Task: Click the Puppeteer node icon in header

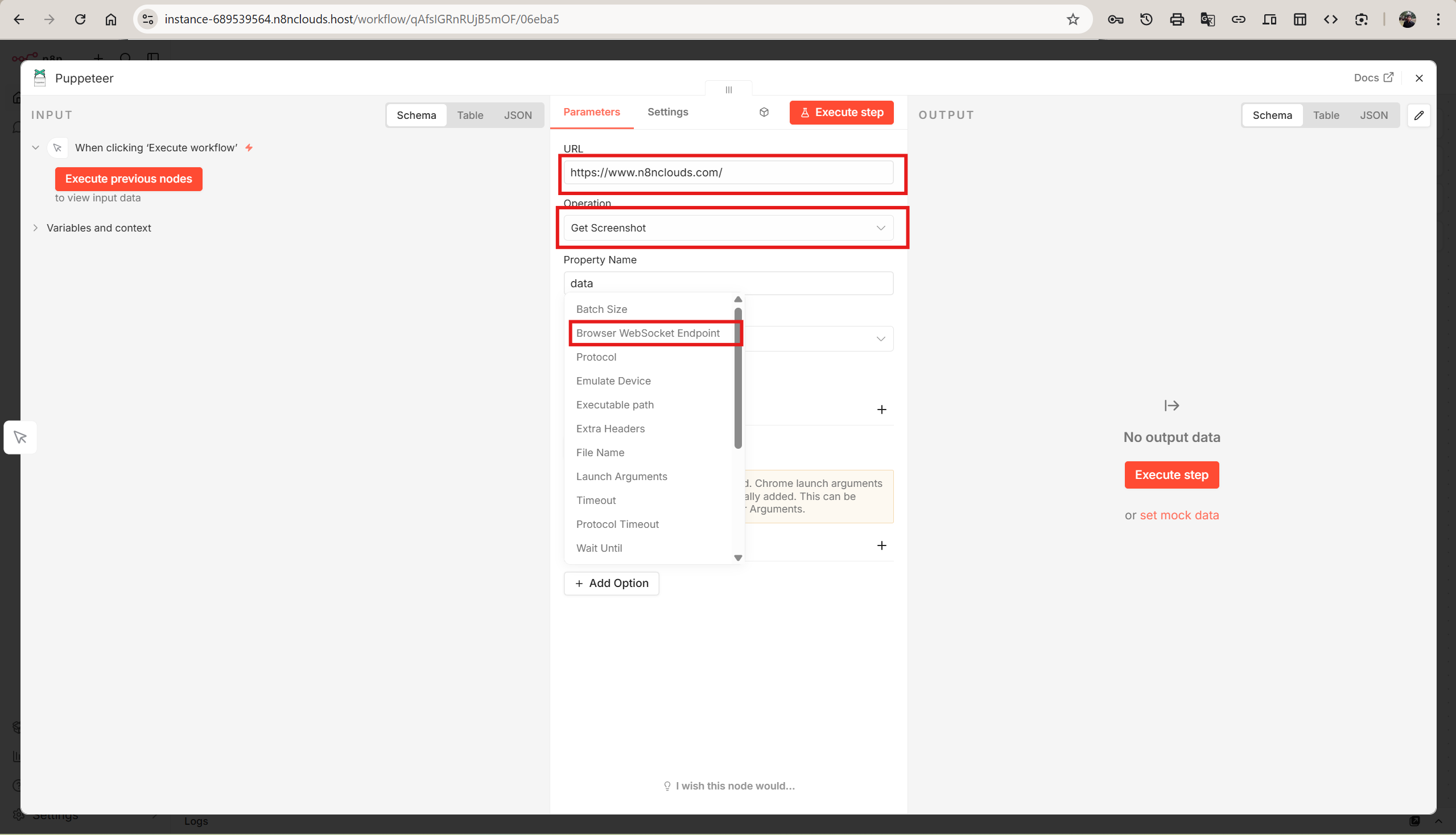Action: tap(40, 78)
